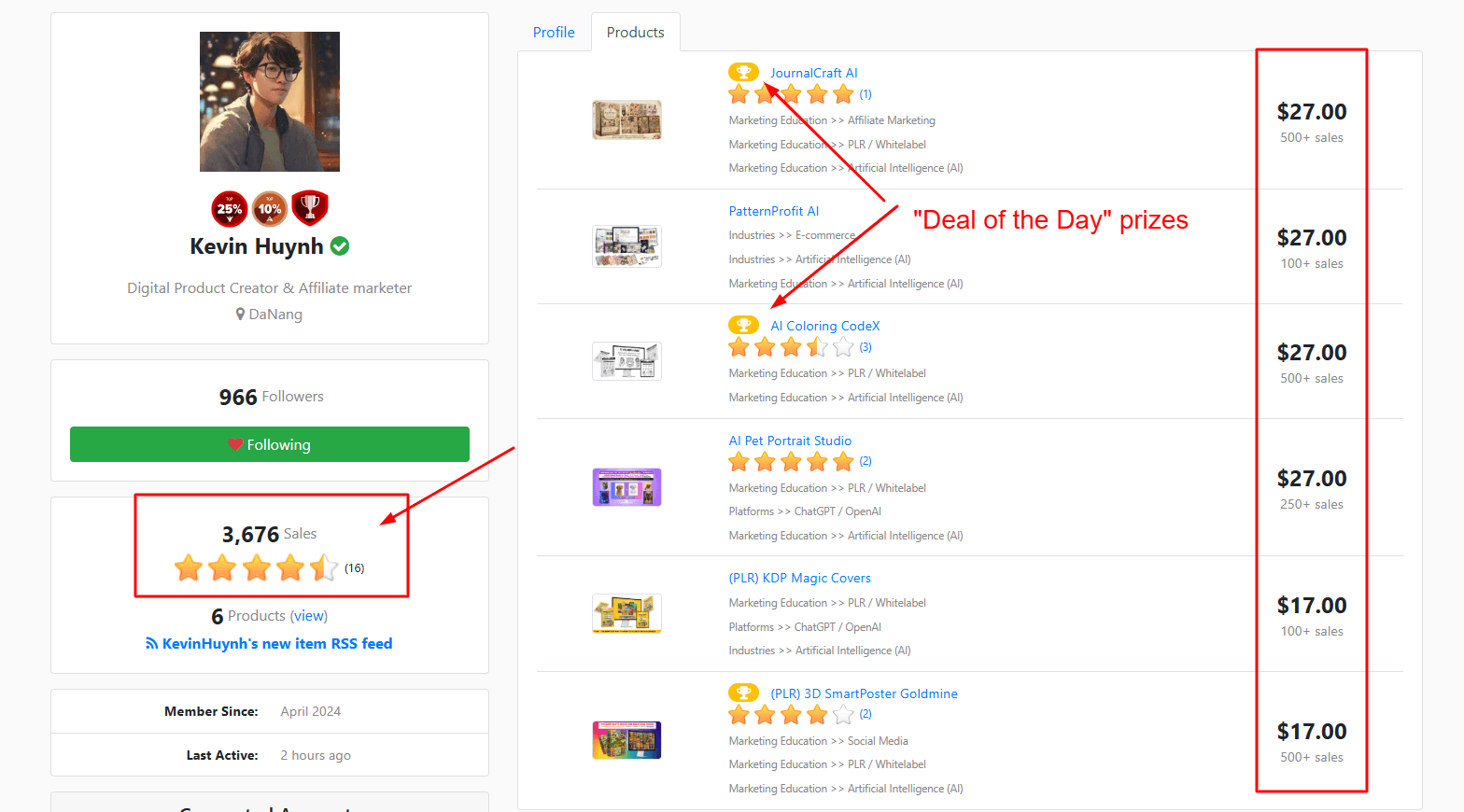The width and height of the screenshot is (1464, 812).
Task: Click Kevin Huynh's profile photo
Action: [x=270, y=102]
